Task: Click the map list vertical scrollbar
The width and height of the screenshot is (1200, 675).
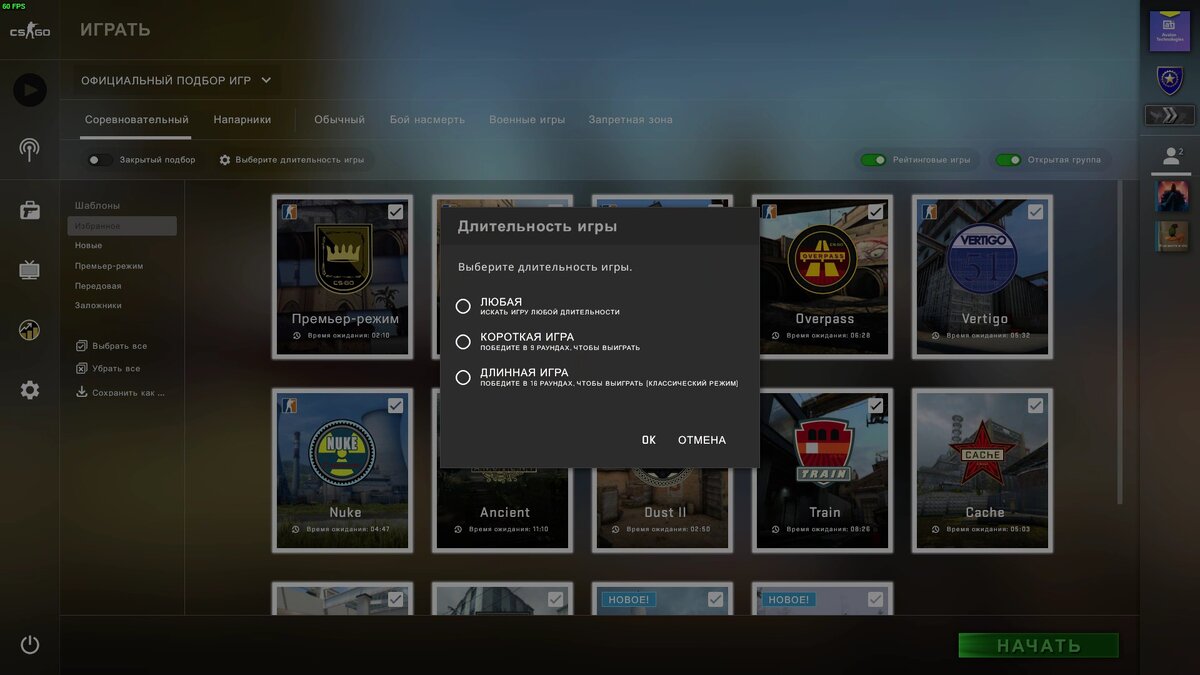Action: coord(1119,340)
